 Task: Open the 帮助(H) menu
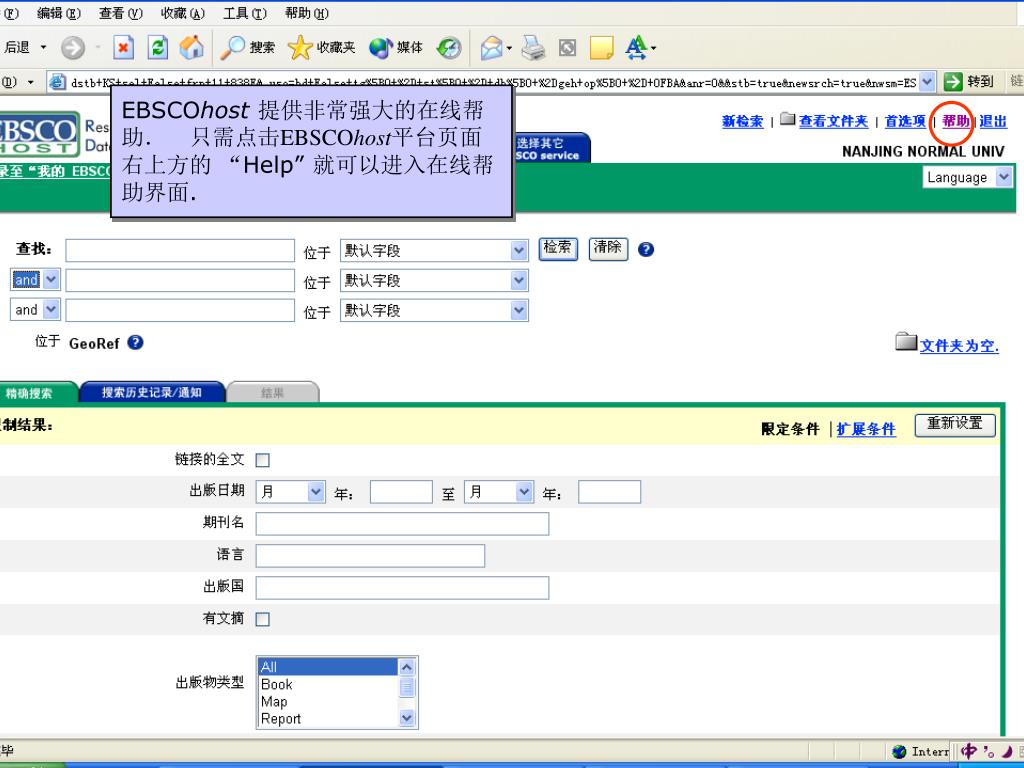click(x=307, y=13)
